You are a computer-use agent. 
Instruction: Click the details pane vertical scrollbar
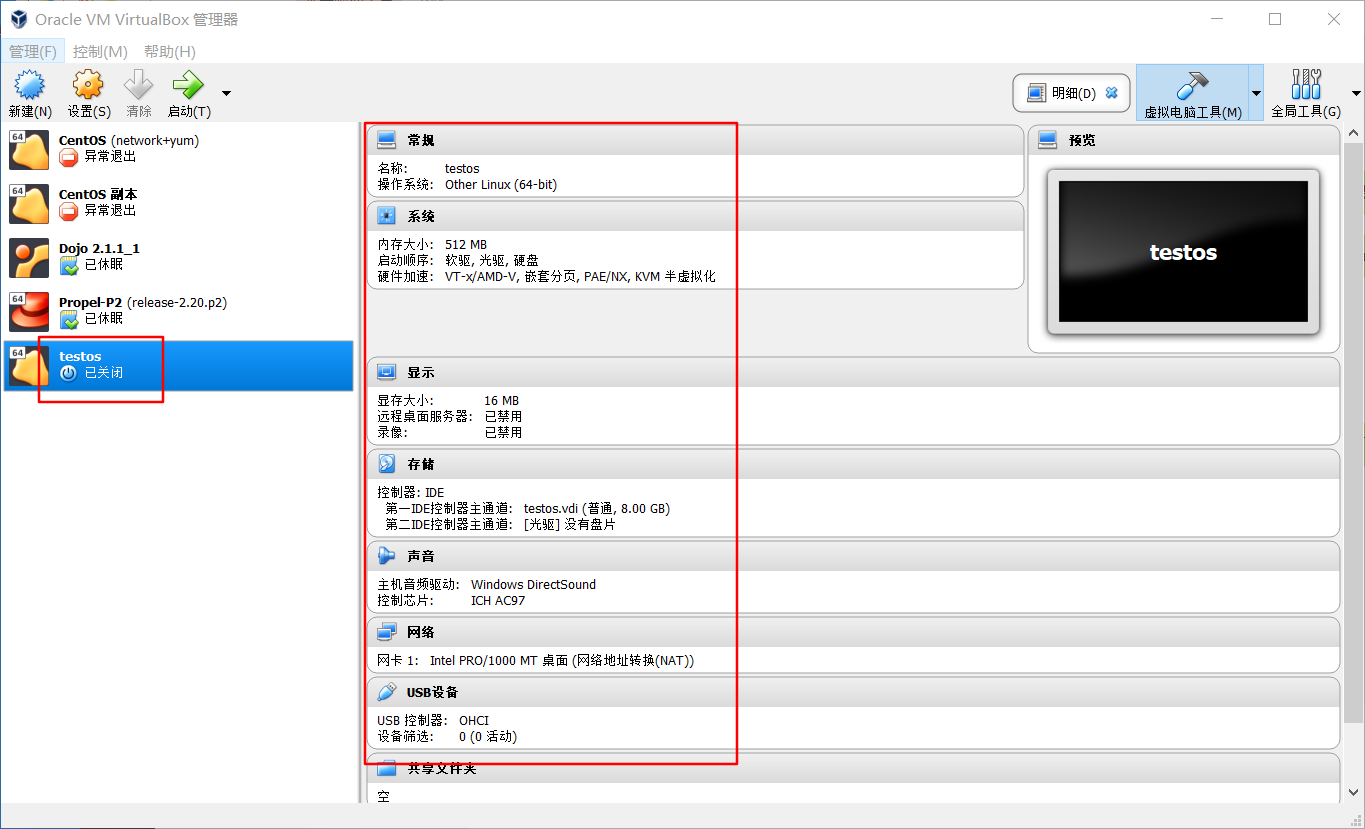[1353, 433]
